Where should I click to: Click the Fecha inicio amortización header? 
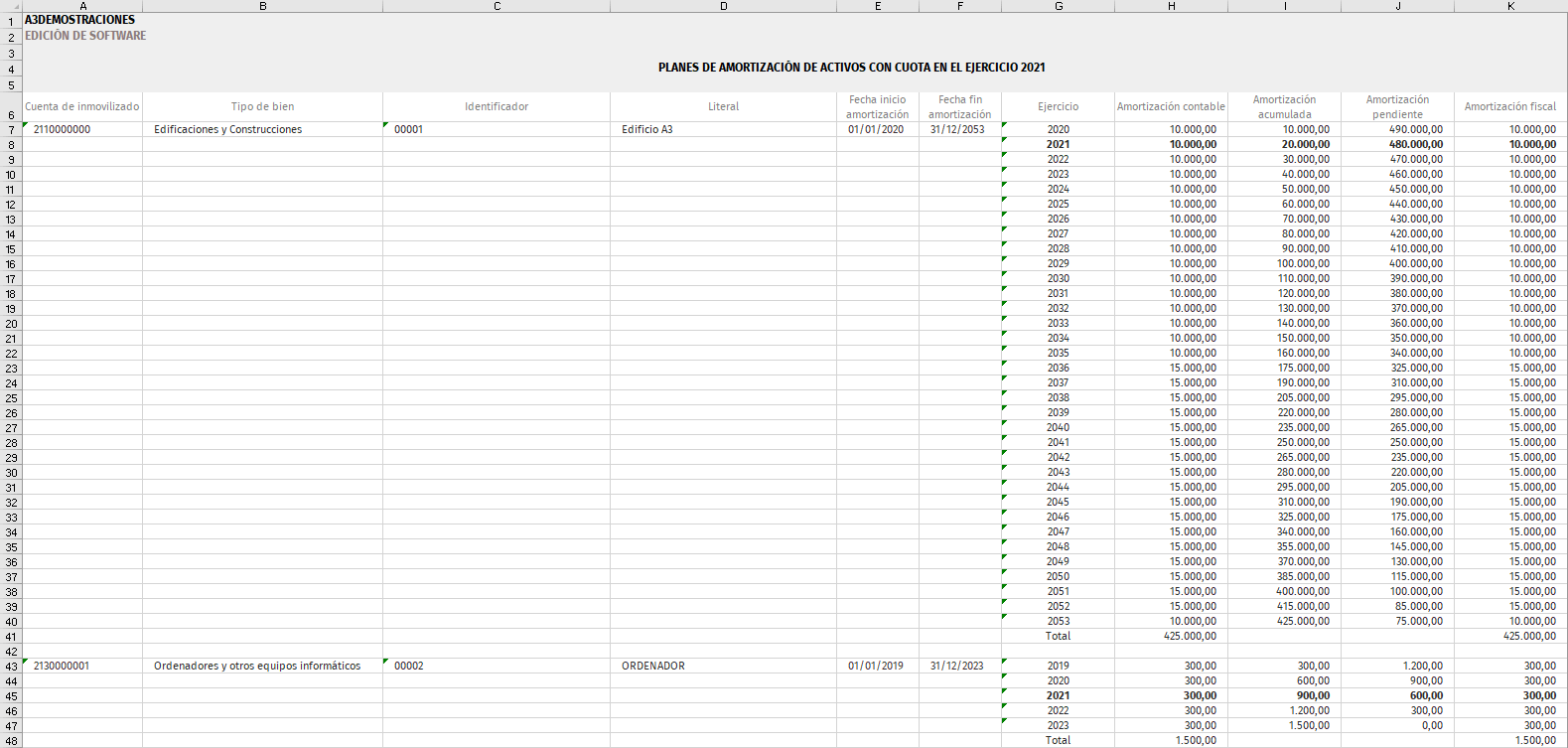pyautogui.click(x=878, y=106)
